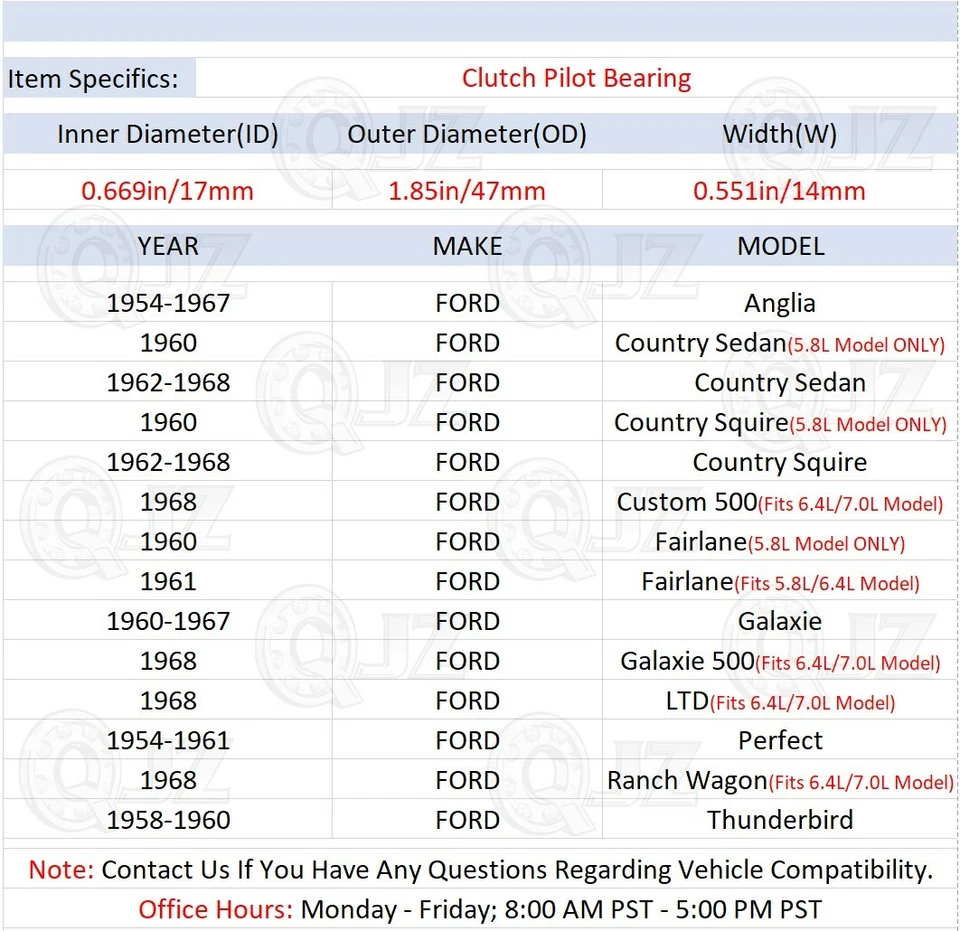The image size is (960, 931).
Task: Click the 'Clutch Pilot Bearing' title text
Action: [x=576, y=78]
